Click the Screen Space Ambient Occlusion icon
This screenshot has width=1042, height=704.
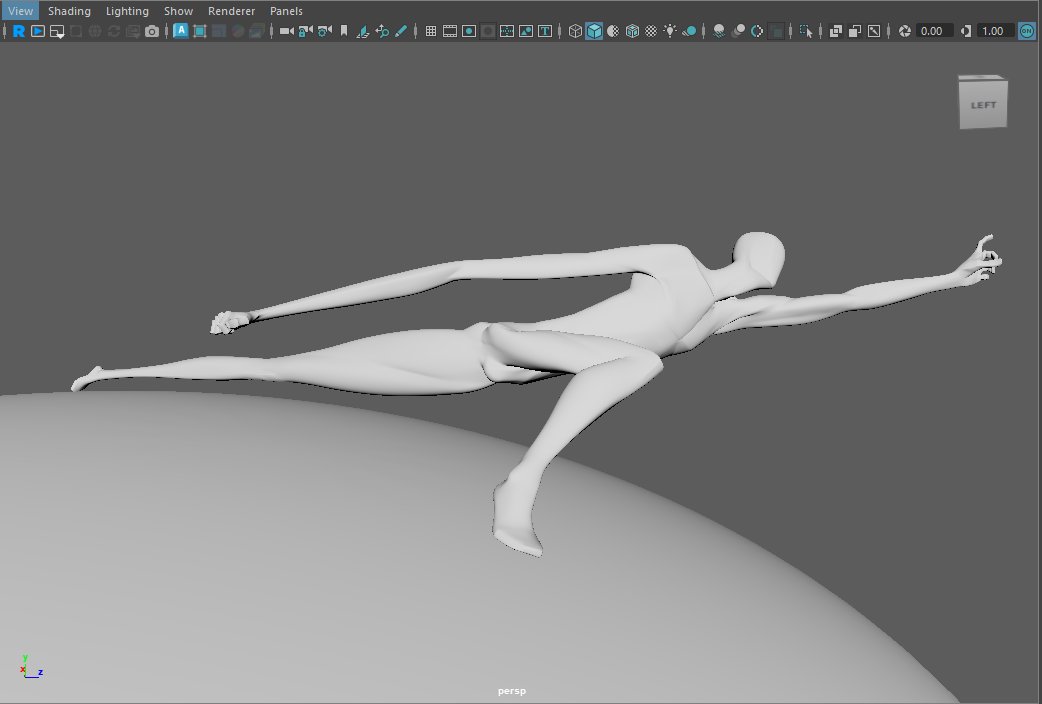[719, 31]
